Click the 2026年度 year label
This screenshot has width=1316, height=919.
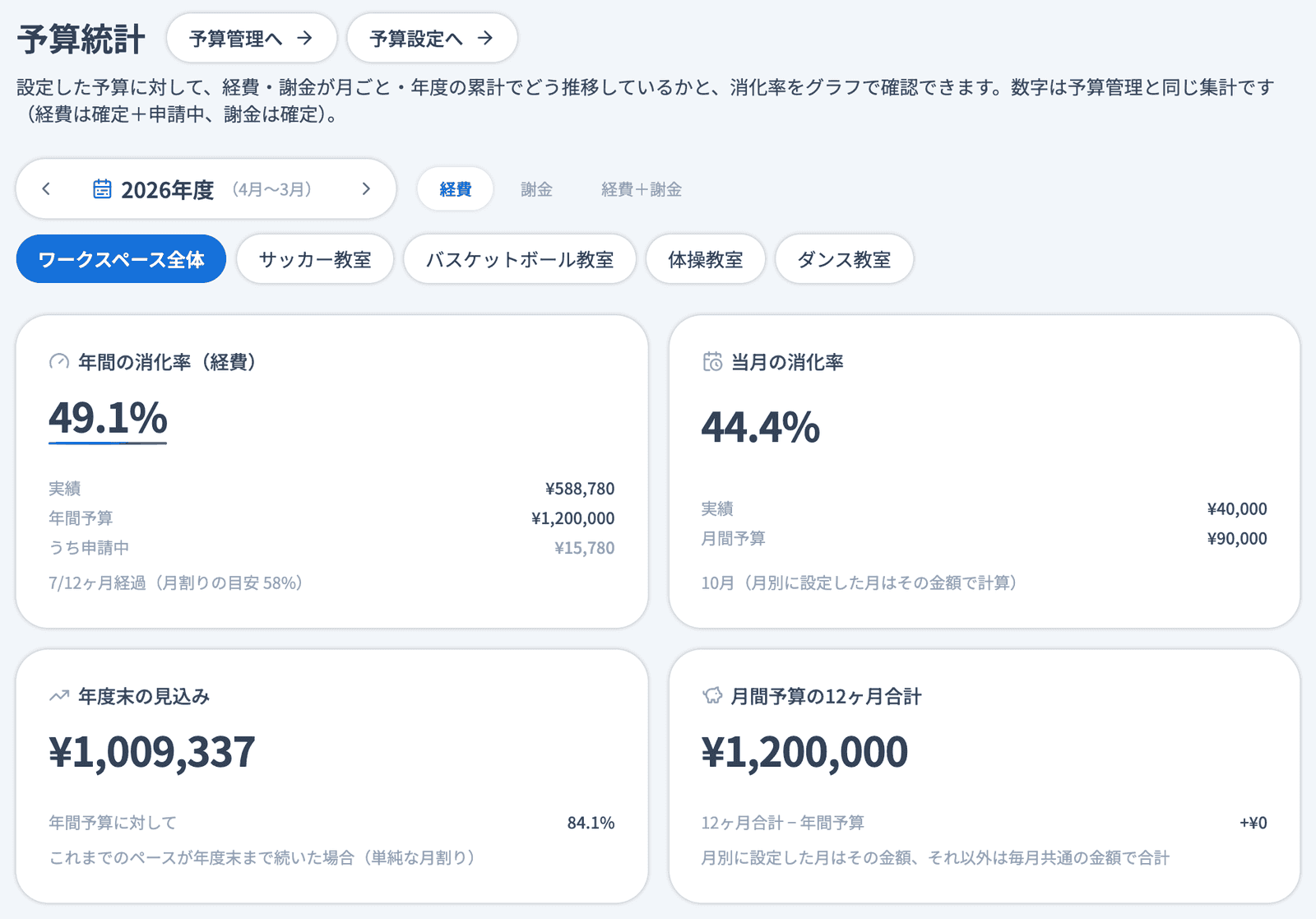click(x=167, y=190)
